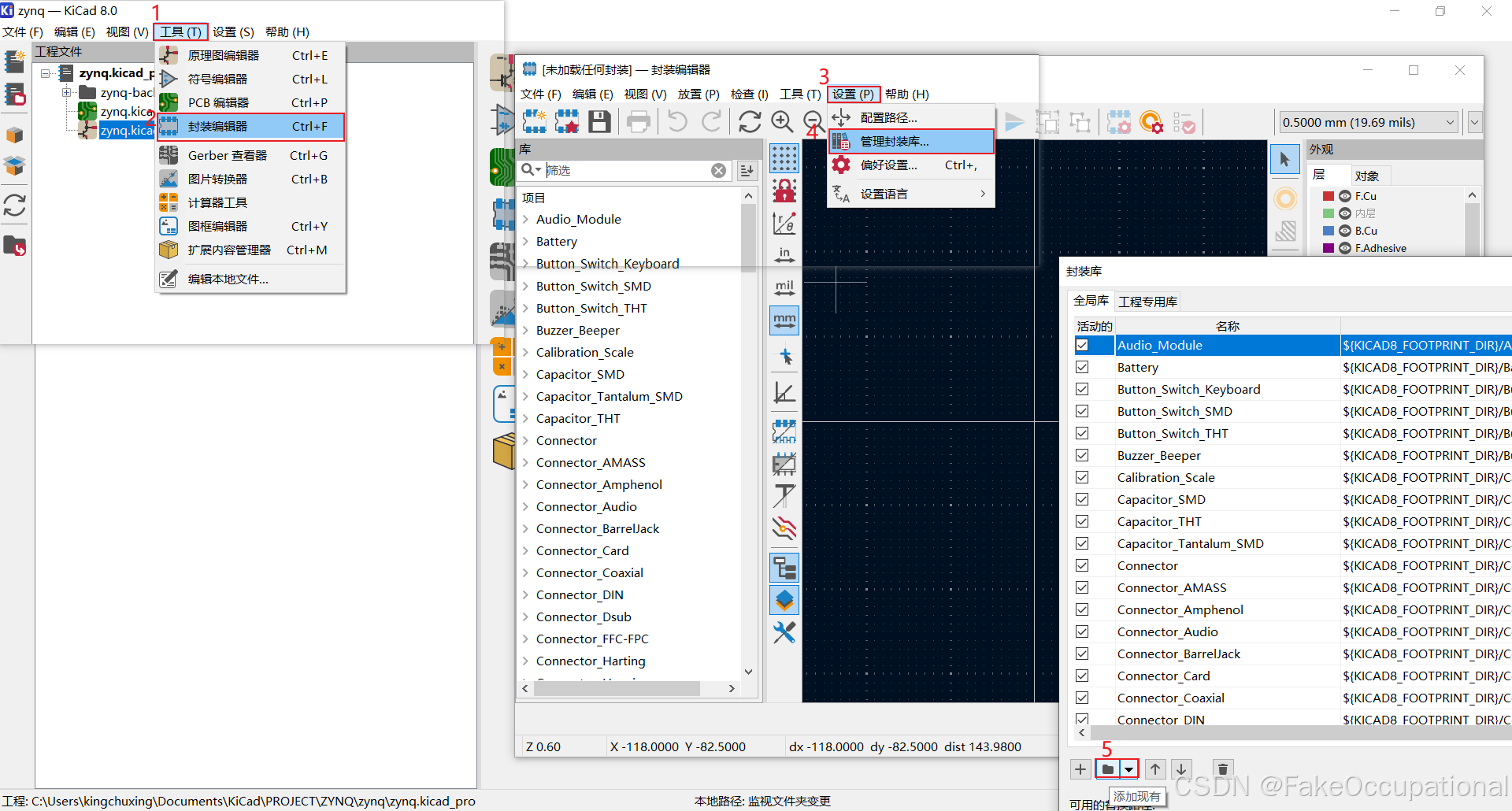The width and height of the screenshot is (1512, 811).
Task: Click the red padlock grid icon
Action: click(x=784, y=191)
